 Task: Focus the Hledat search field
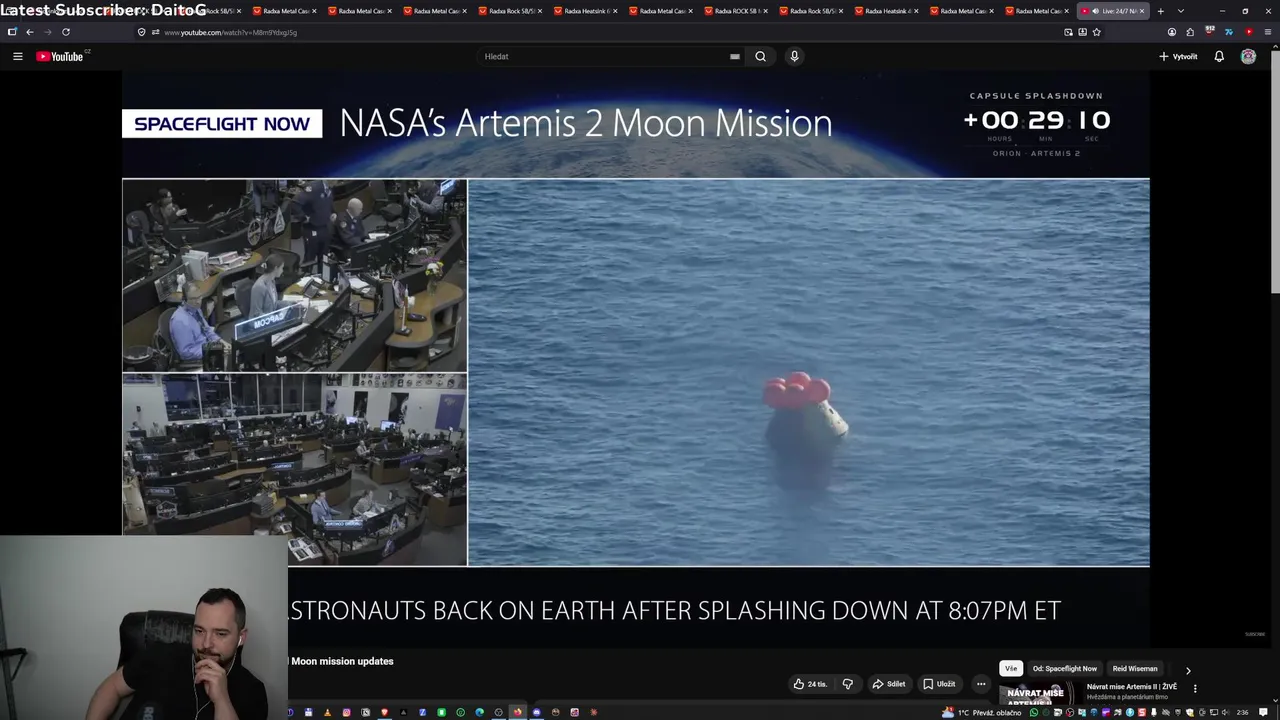[x=605, y=56]
